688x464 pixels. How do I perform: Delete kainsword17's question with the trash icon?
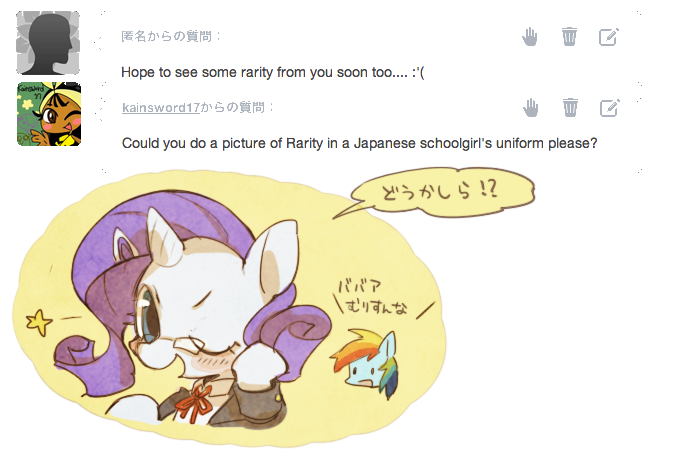(x=570, y=108)
